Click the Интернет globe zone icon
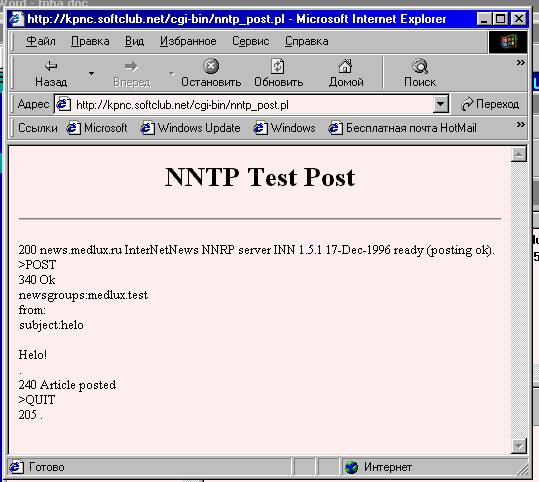The image size is (539, 482). coord(351,467)
